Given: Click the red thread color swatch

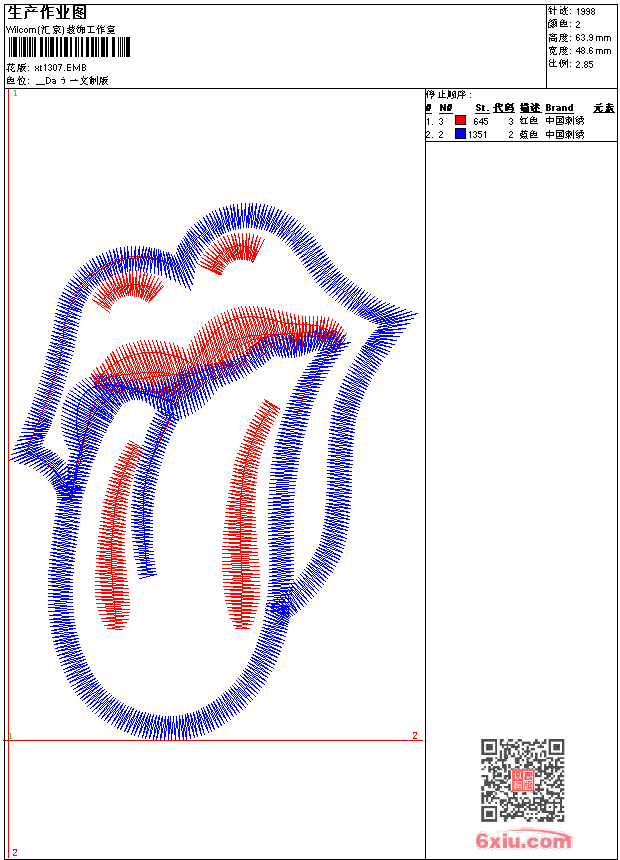Looking at the screenshot, I should (x=460, y=120).
